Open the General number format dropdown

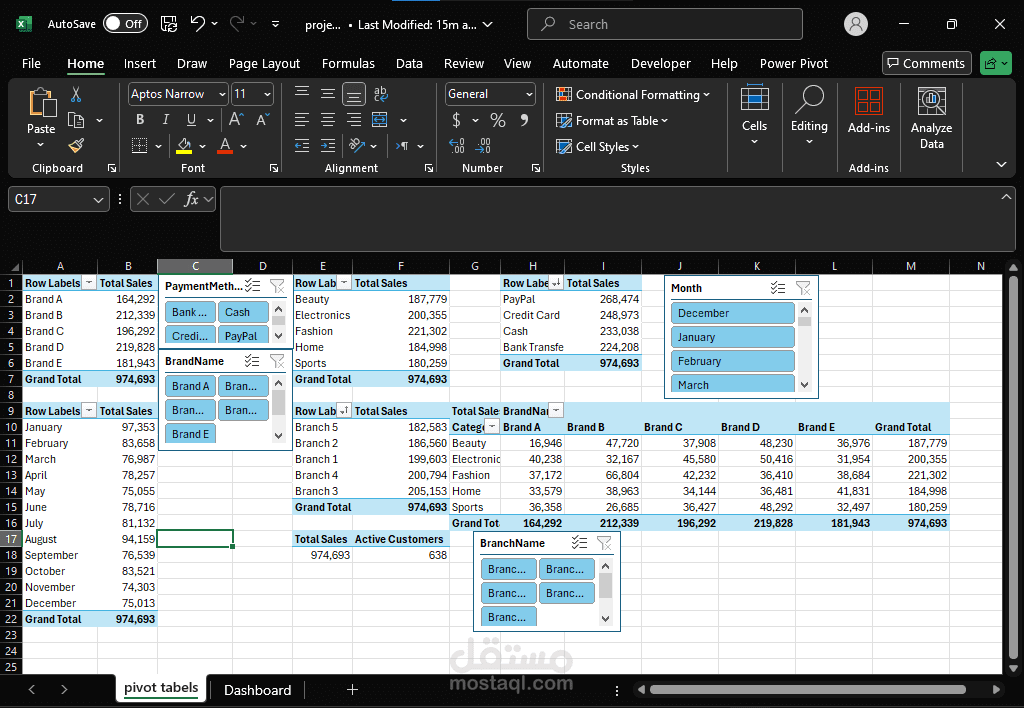(529, 95)
